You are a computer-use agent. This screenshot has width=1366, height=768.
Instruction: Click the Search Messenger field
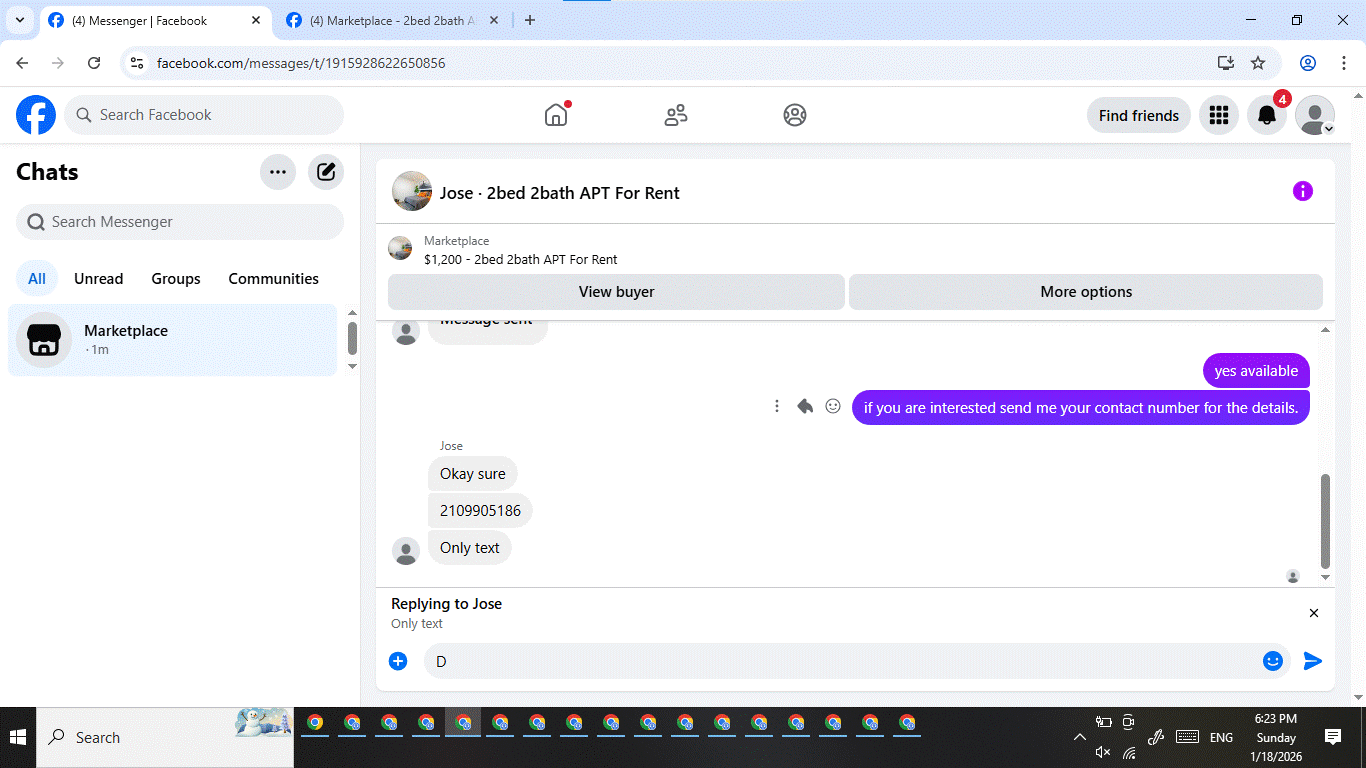[x=180, y=222]
